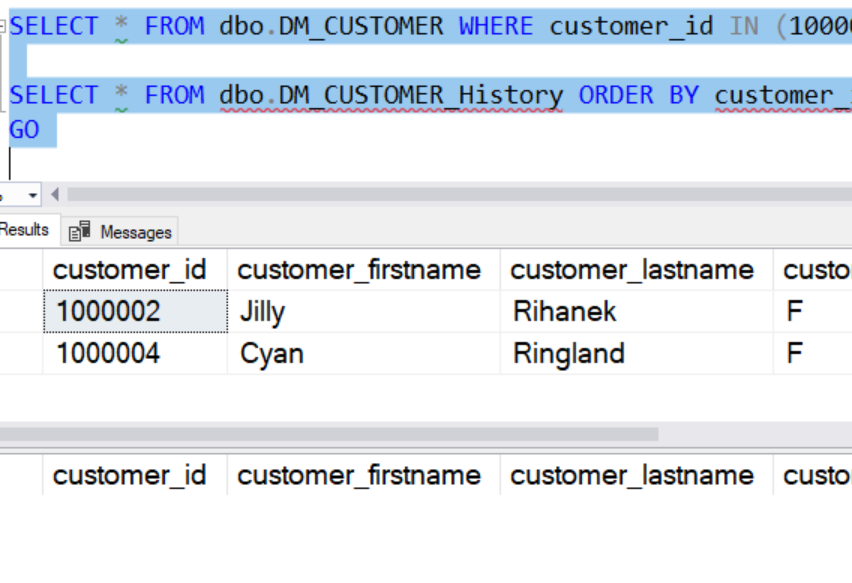Screen dimensions: 852x583
Task: Open the editor zoom level dropdown
Action: pos(33,195)
